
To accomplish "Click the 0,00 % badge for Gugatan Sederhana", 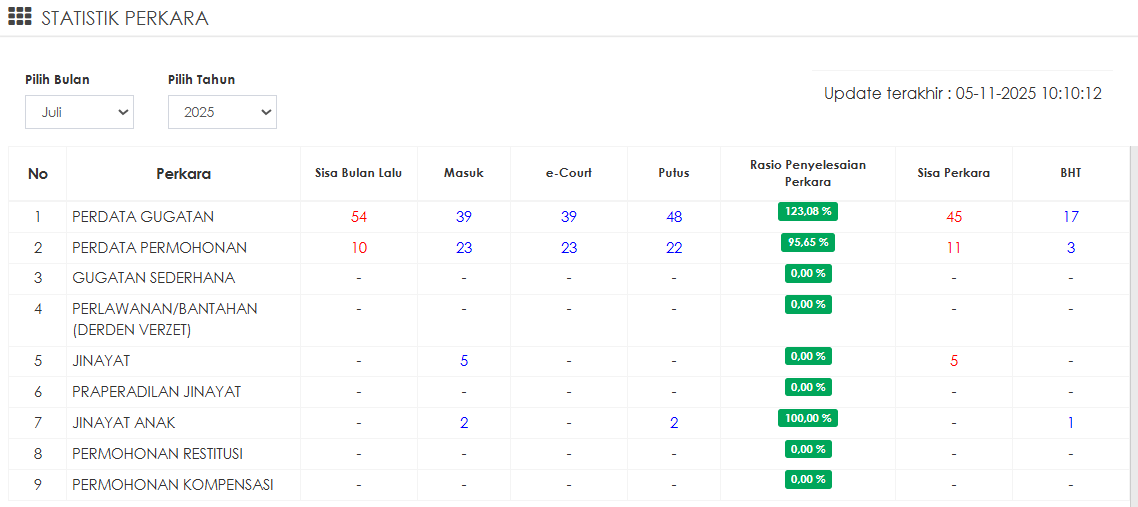I will (808, 273).
